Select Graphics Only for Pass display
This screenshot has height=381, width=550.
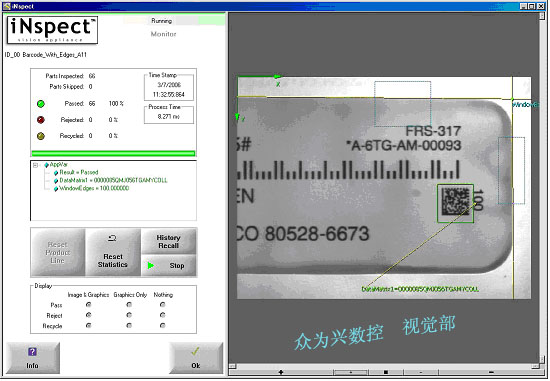129,305
